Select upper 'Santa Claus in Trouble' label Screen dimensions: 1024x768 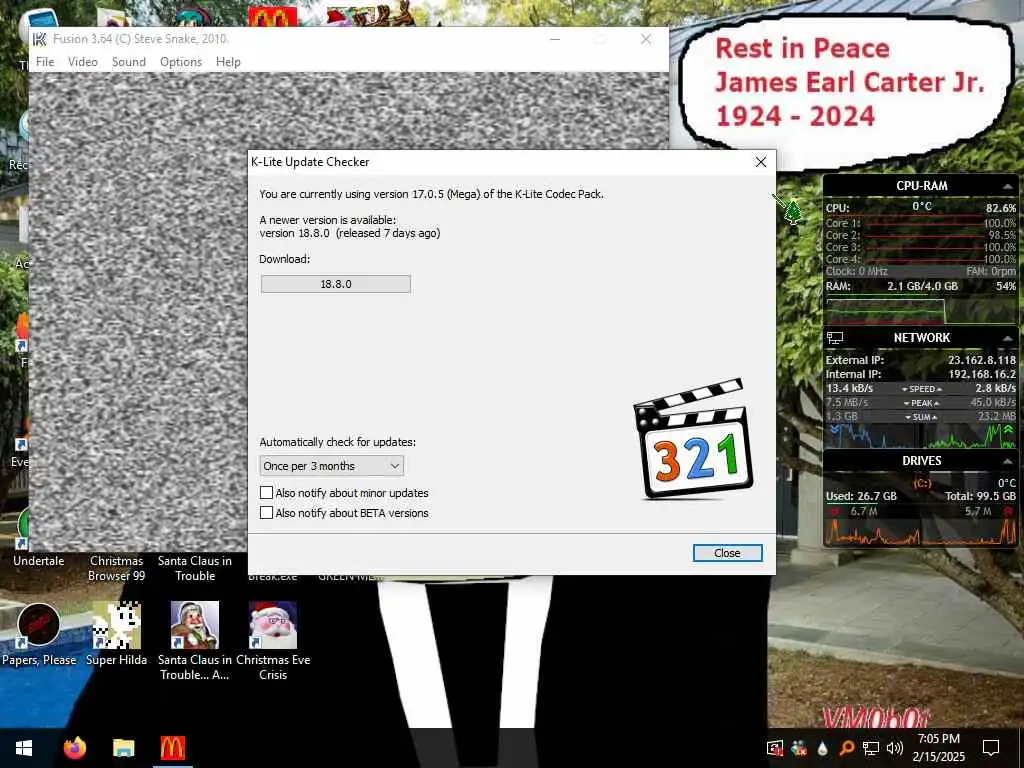point(195,568)
